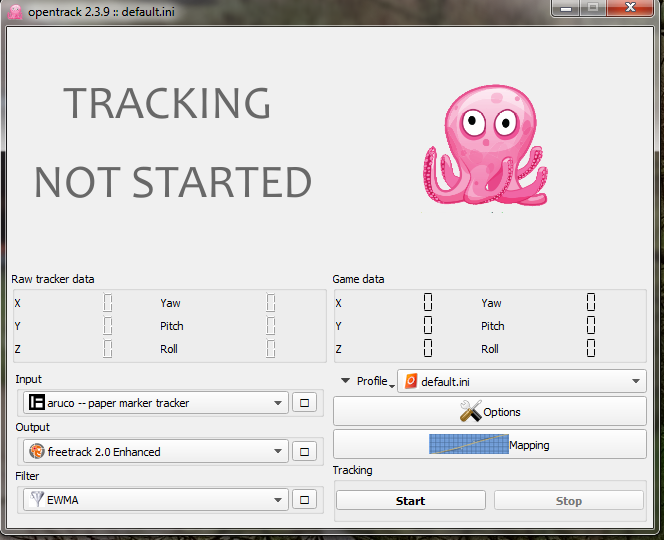Click the Raw tracker 'Pitch' label
This screenshot has height=540, width=664.
point(172,326)
